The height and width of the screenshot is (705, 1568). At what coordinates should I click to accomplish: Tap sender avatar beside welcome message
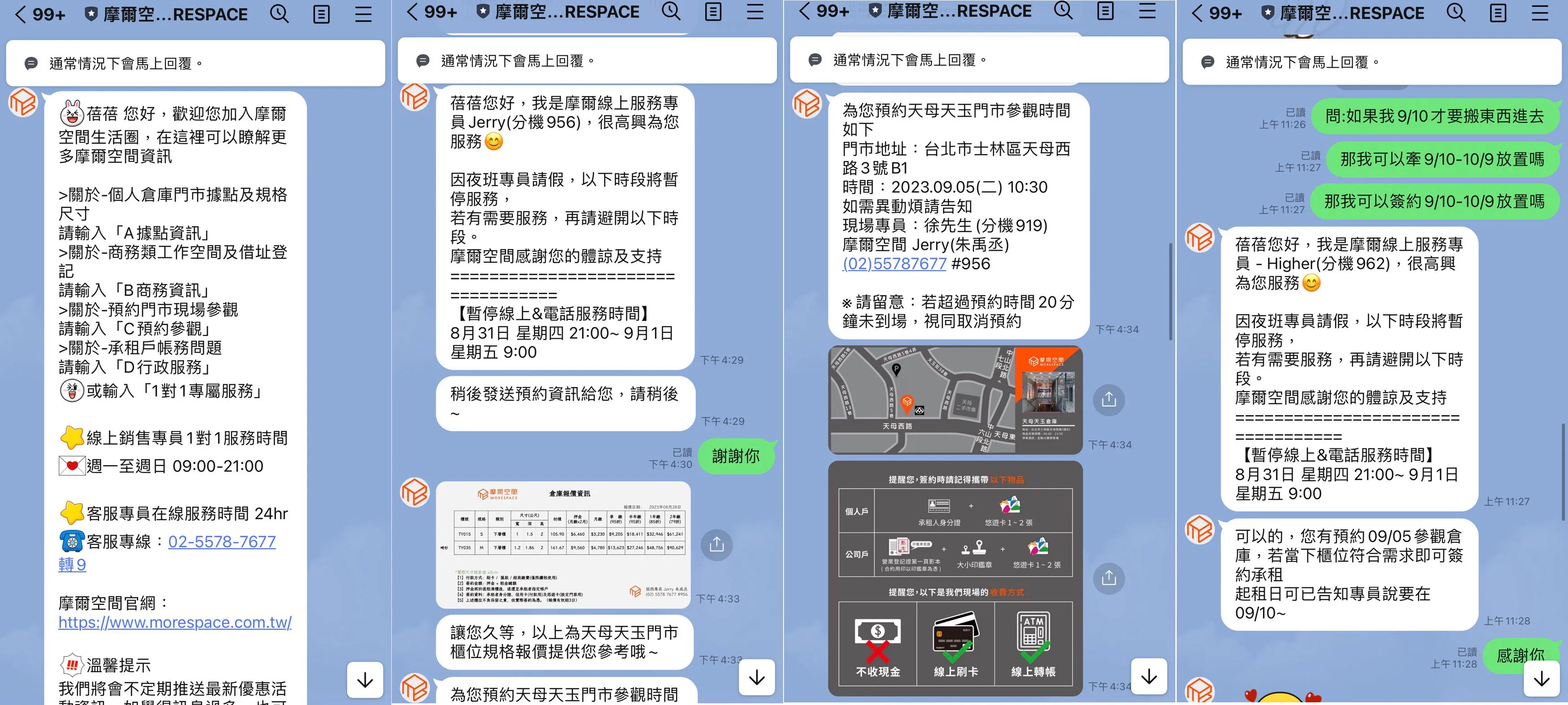(23, 102)
